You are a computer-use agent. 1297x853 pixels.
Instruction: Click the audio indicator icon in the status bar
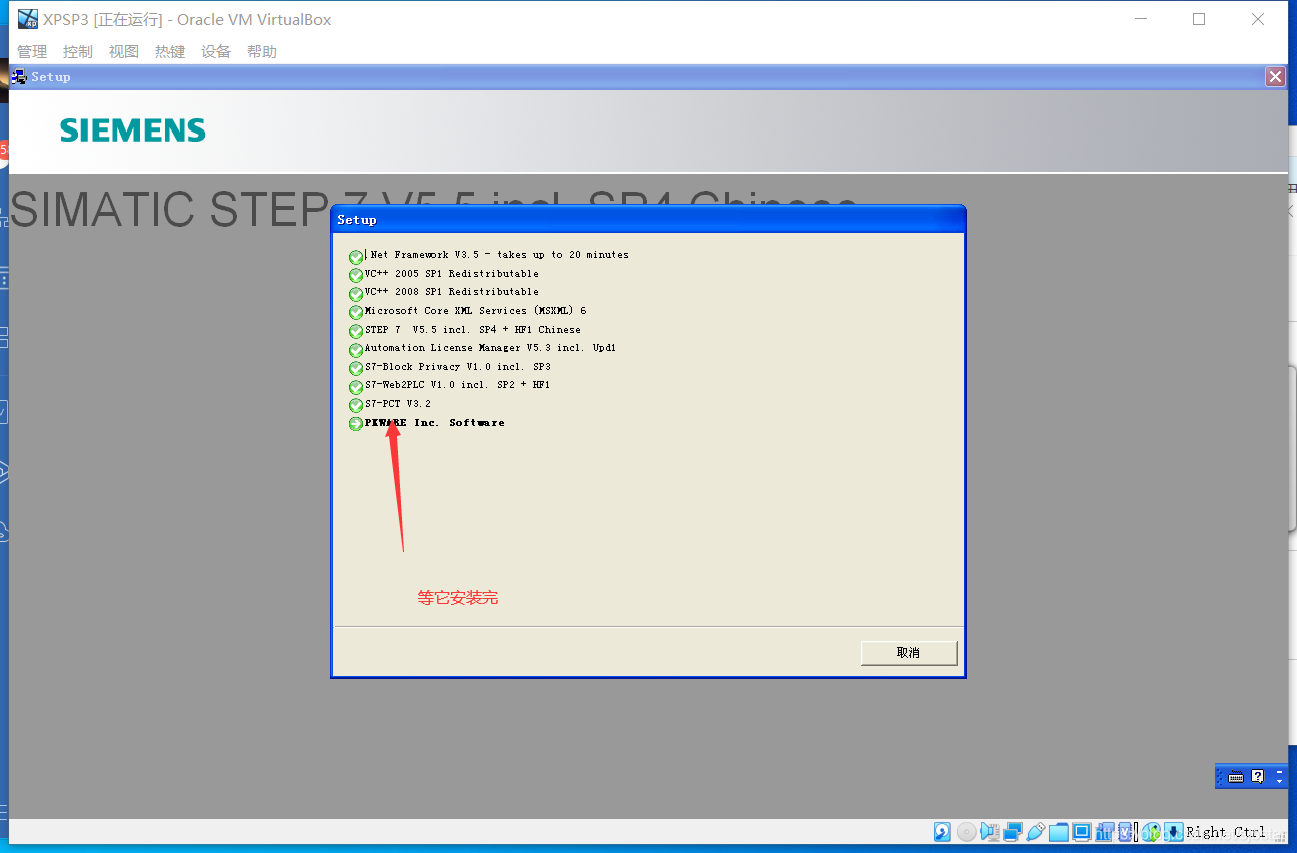tap(990, 832)
